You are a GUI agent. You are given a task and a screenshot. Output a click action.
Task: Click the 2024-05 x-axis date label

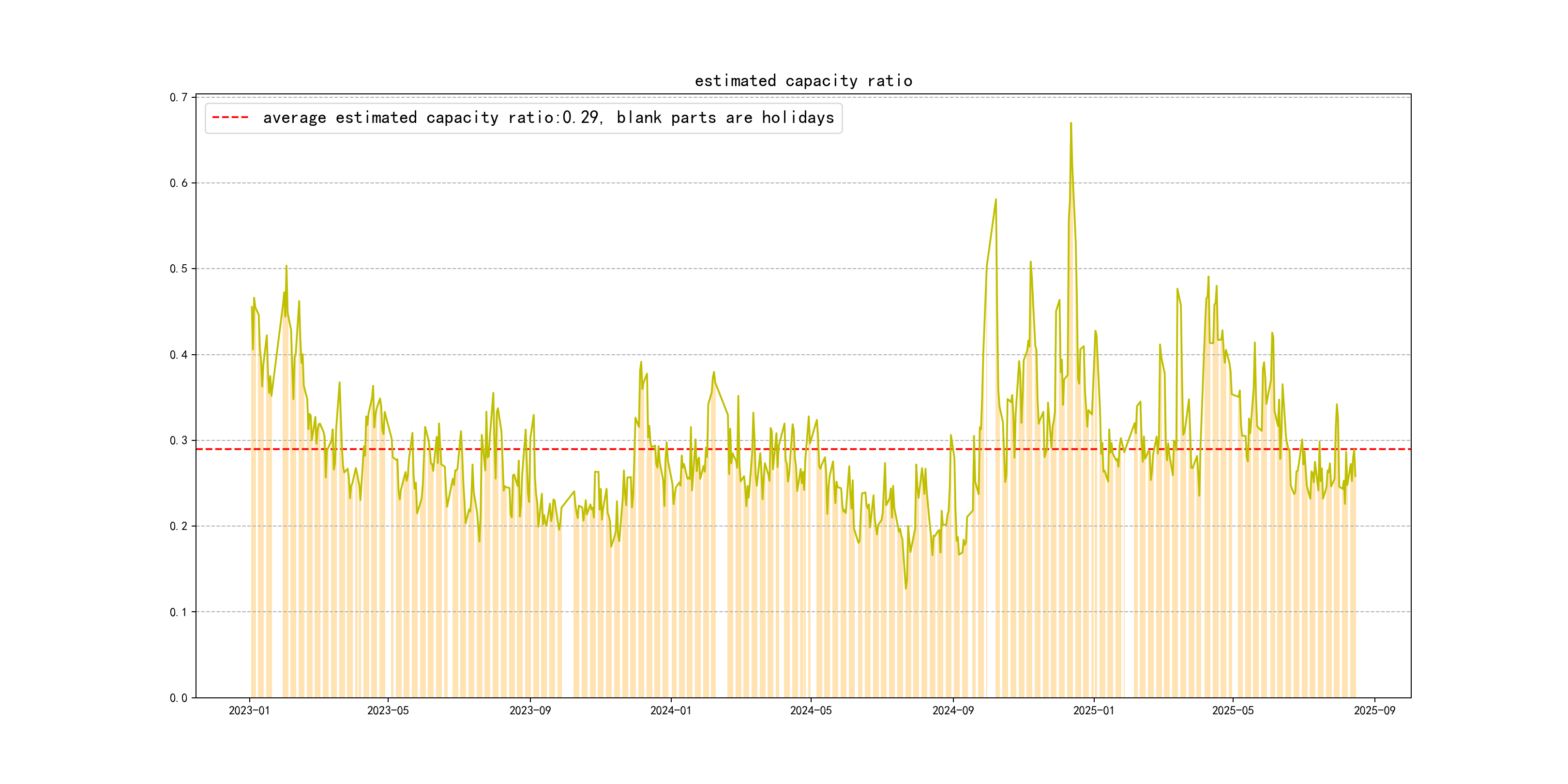[810, 711]
